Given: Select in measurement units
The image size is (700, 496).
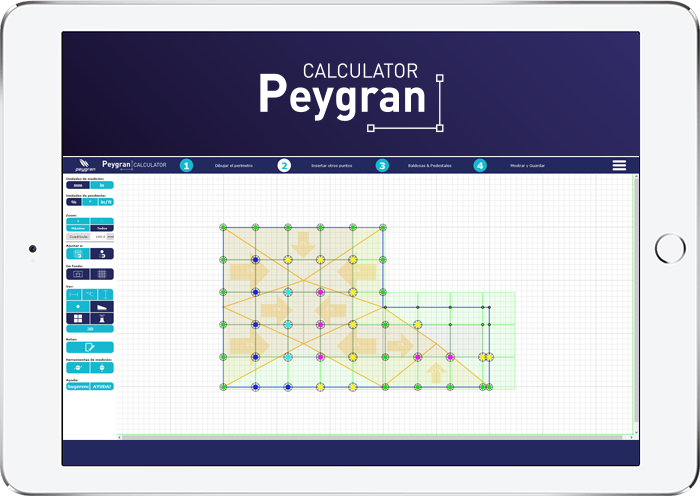Looking at the screenshot, I should [x=102, y=185].
